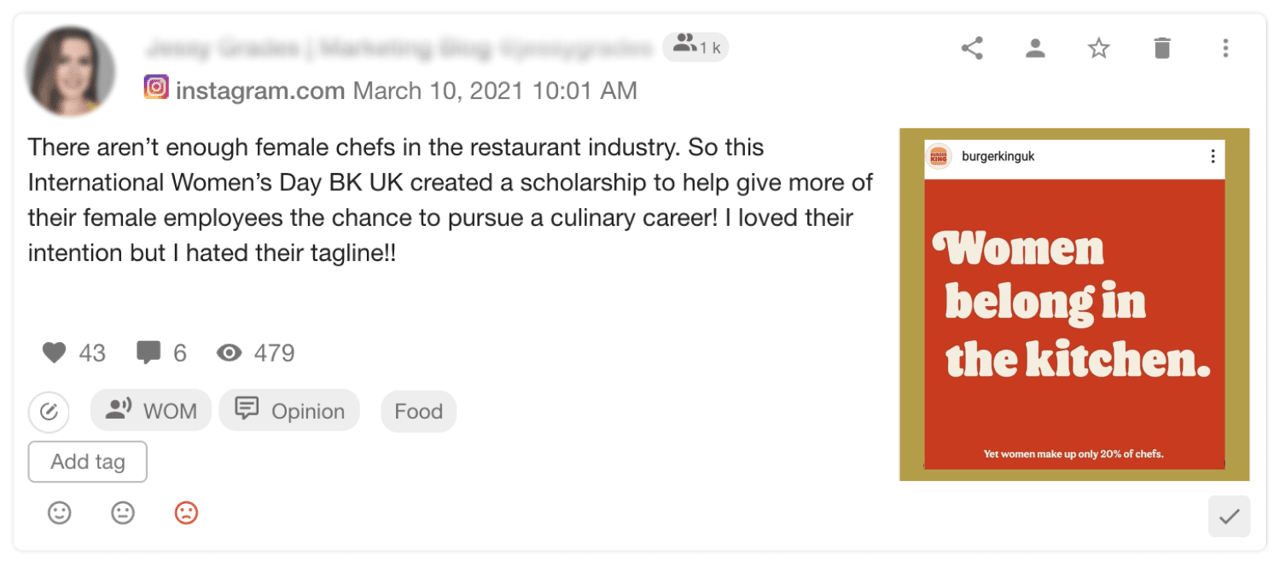
Task: Click the Instagram source logo icon
Action: pos(156,88)
